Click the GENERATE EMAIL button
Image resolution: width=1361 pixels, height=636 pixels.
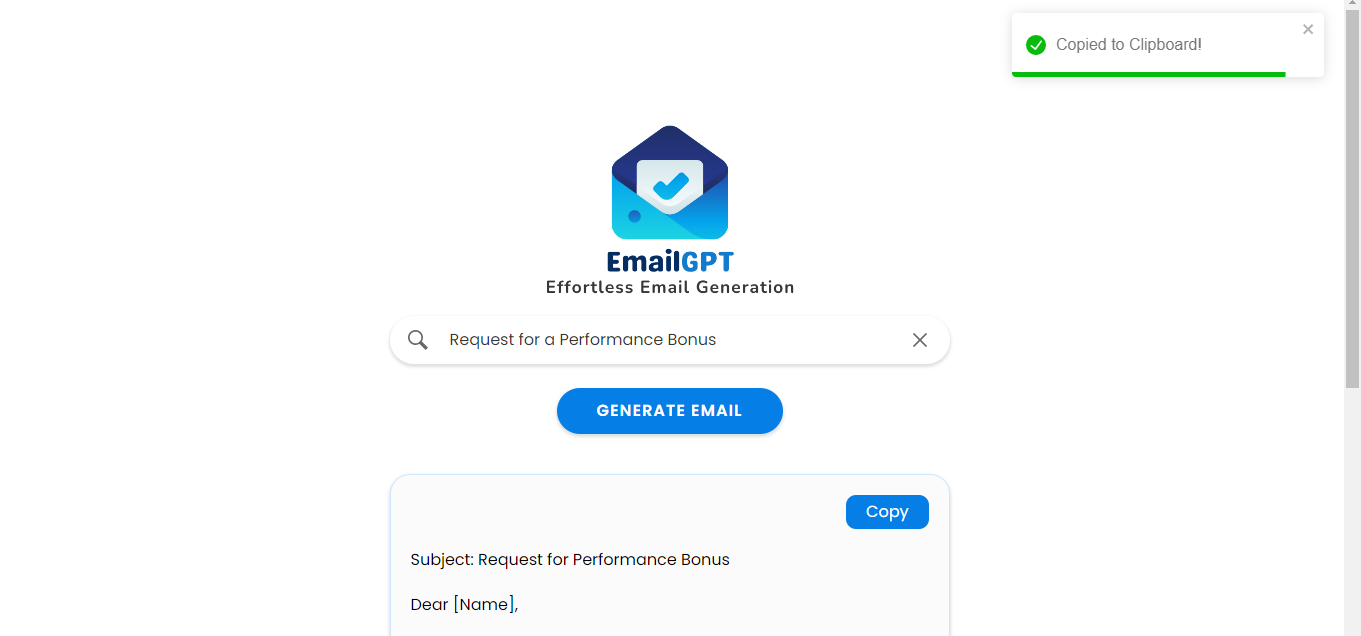[x=669, y=410]
